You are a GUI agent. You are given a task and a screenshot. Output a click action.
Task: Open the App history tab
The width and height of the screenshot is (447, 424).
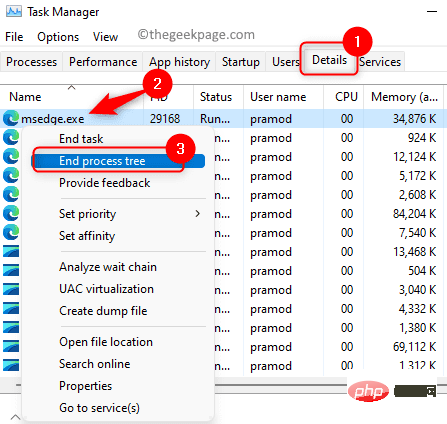(179, 62)
